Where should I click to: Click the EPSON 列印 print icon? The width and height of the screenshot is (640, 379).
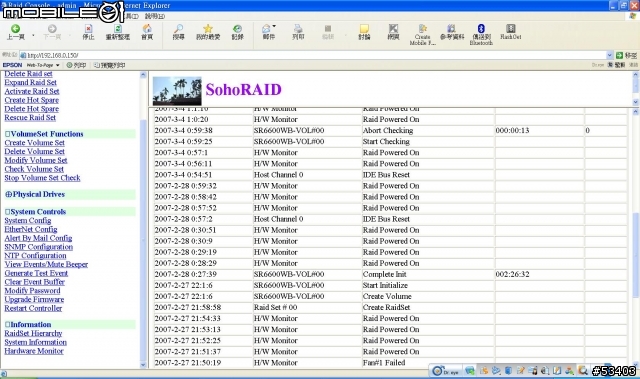coord(76,65)
